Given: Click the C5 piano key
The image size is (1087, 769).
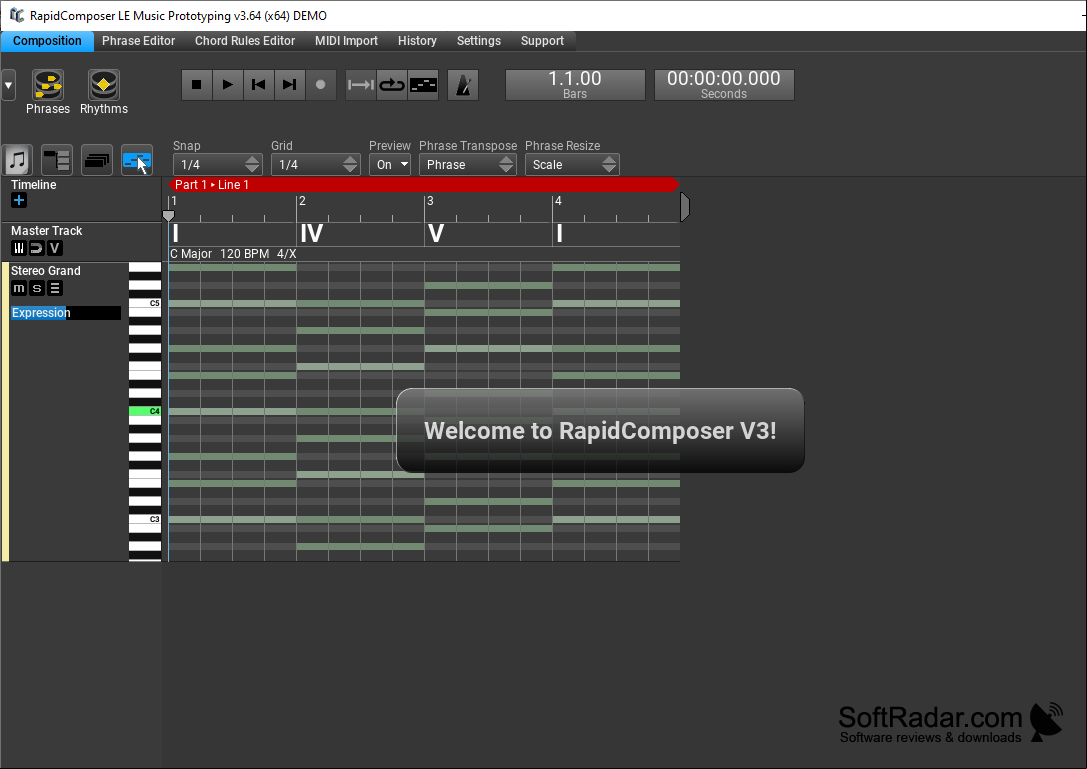Looking at the screenshot, I should [145, 303].
